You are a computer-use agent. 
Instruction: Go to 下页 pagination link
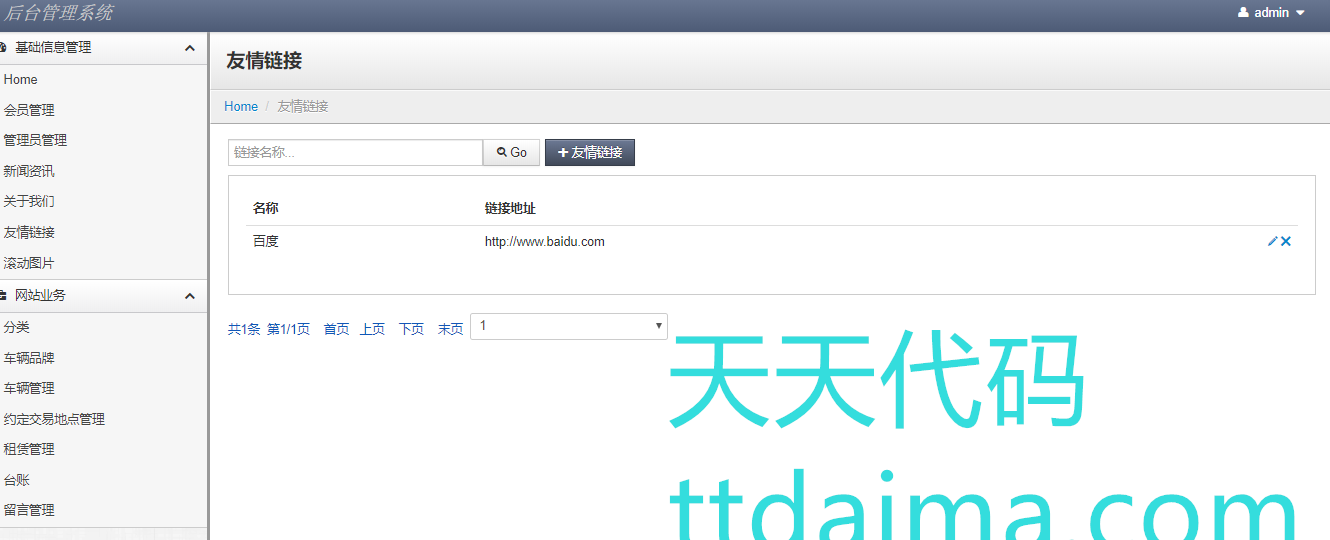[411, 329]
